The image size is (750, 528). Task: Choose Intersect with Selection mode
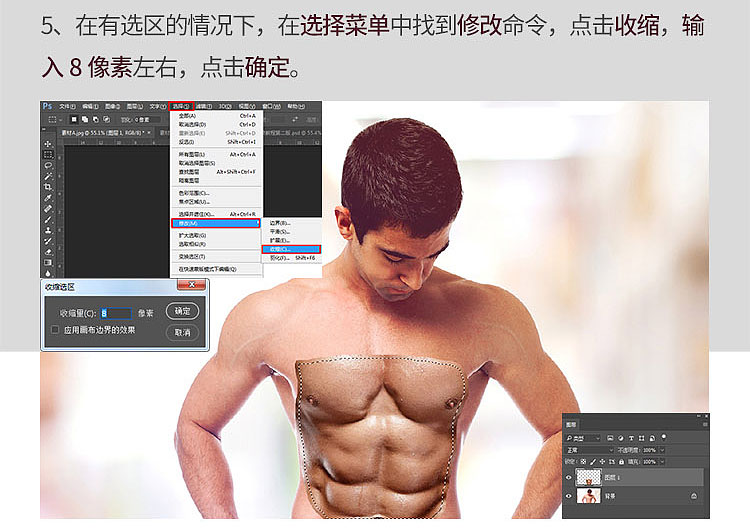107,120
